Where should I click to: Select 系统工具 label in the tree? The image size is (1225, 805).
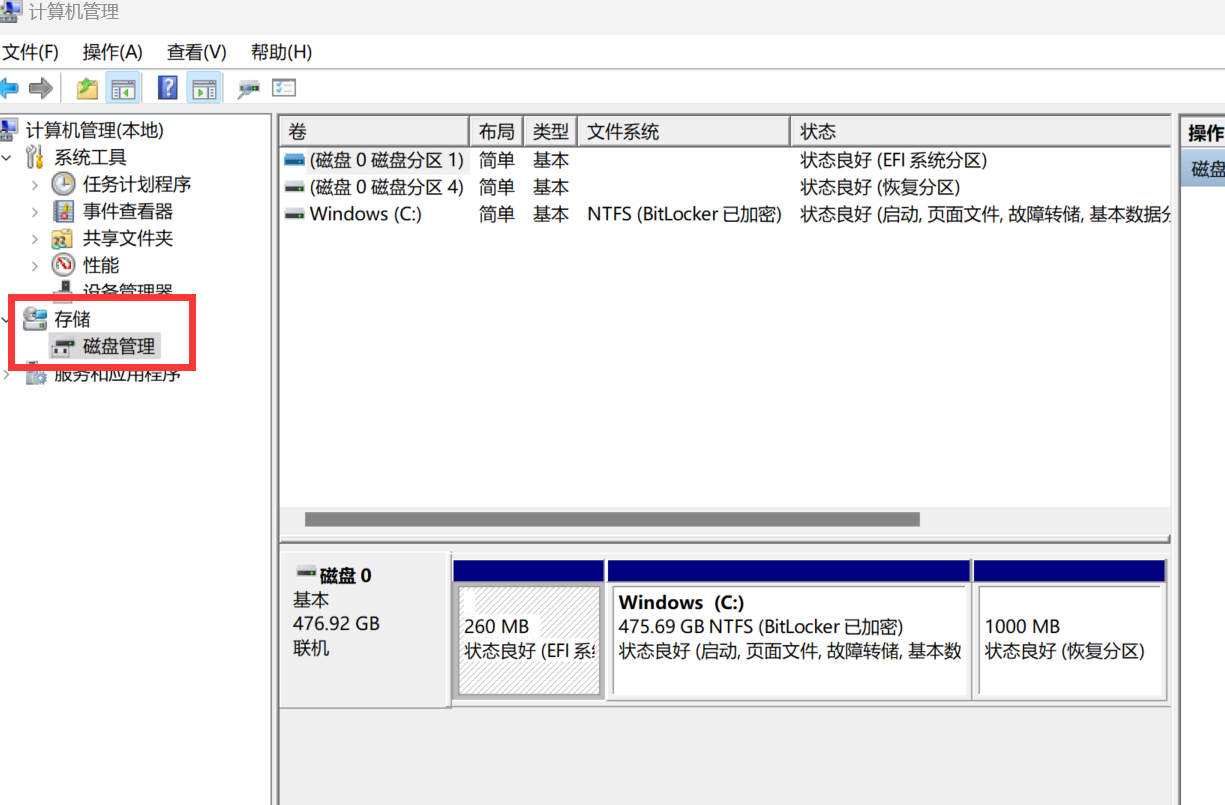(90, 158)
